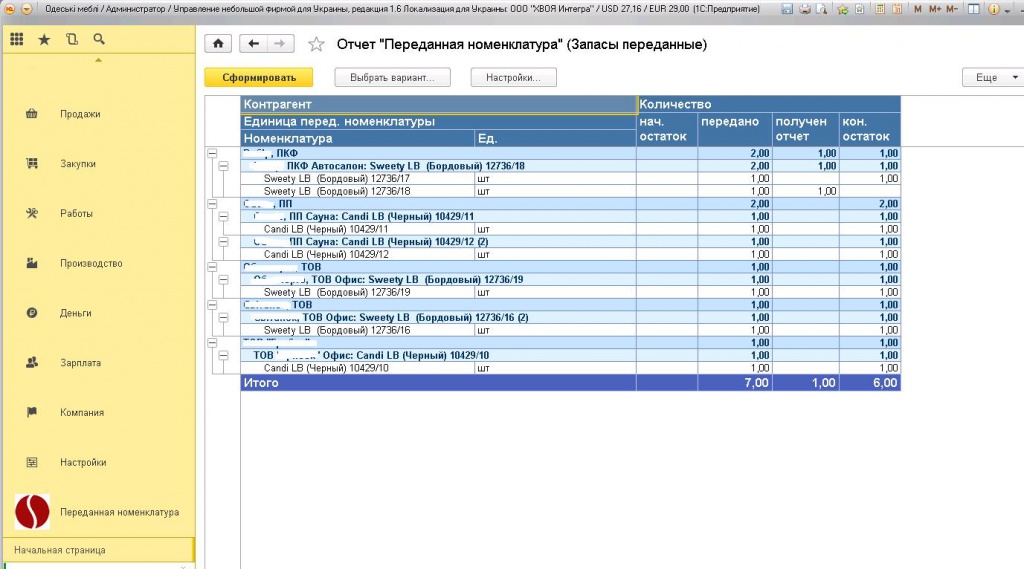Screen dimensions: 1024x569
Task: Collapse the ПКФ contractor group
Action: 212,153
